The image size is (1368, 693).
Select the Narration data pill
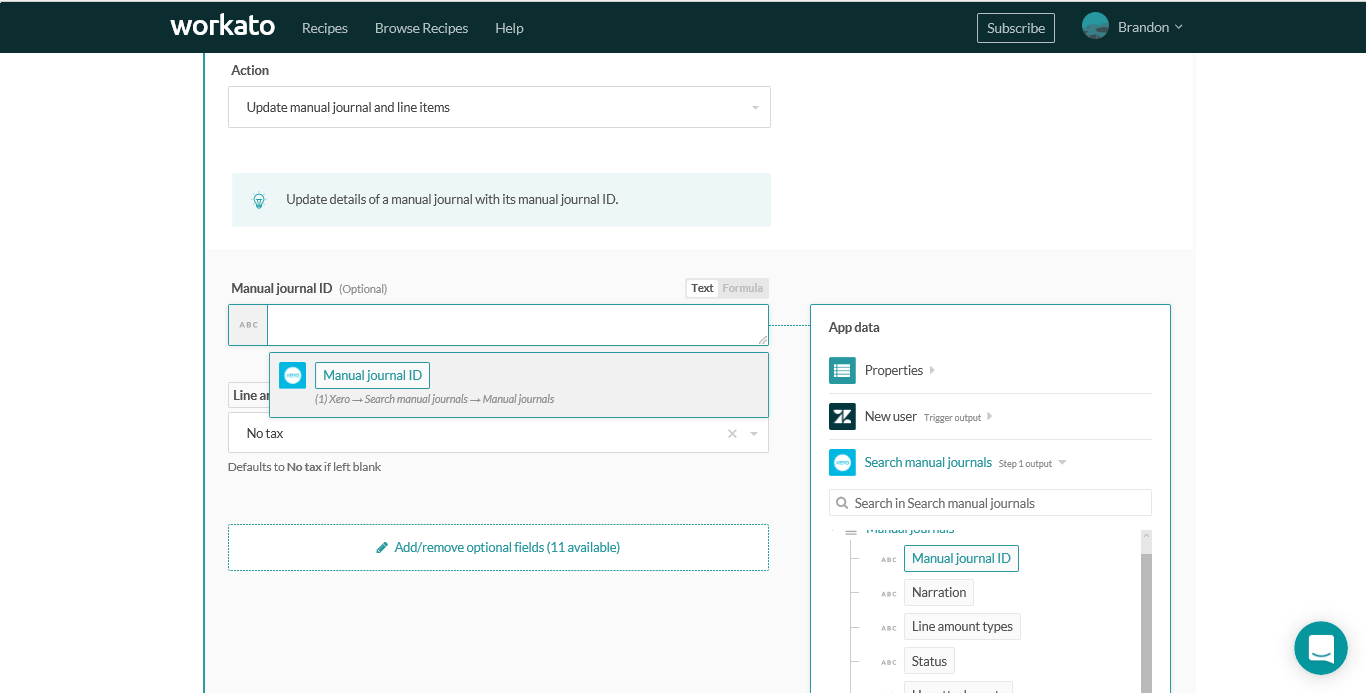pyautogui.click(x=938, y=593)
